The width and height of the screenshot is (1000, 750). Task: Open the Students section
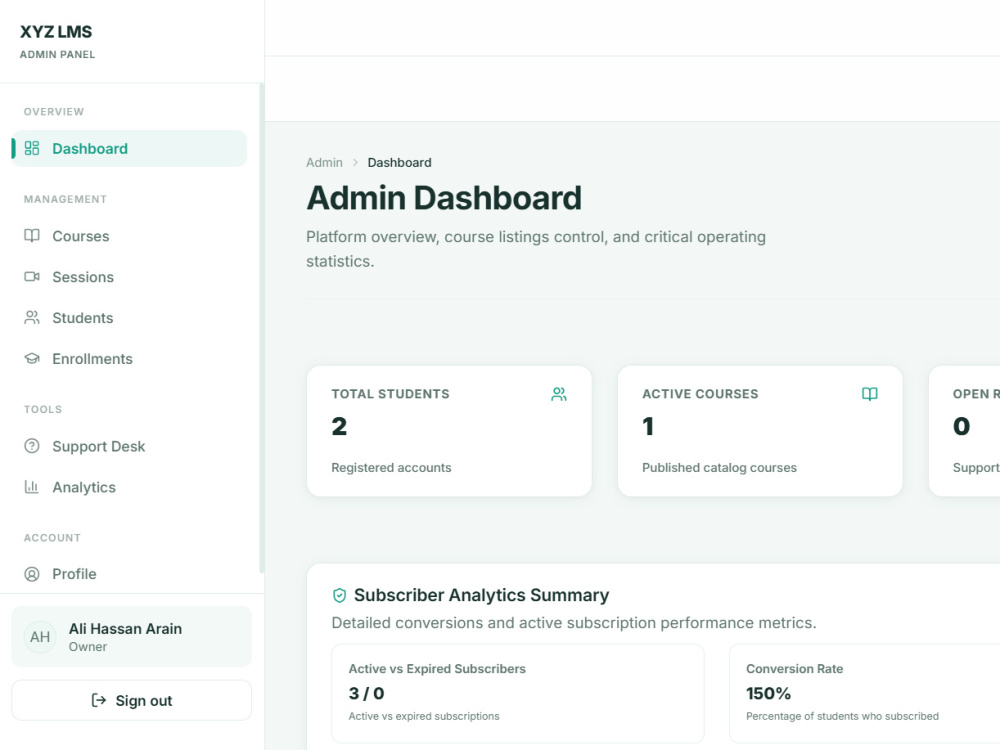click(x=129, y=318)
